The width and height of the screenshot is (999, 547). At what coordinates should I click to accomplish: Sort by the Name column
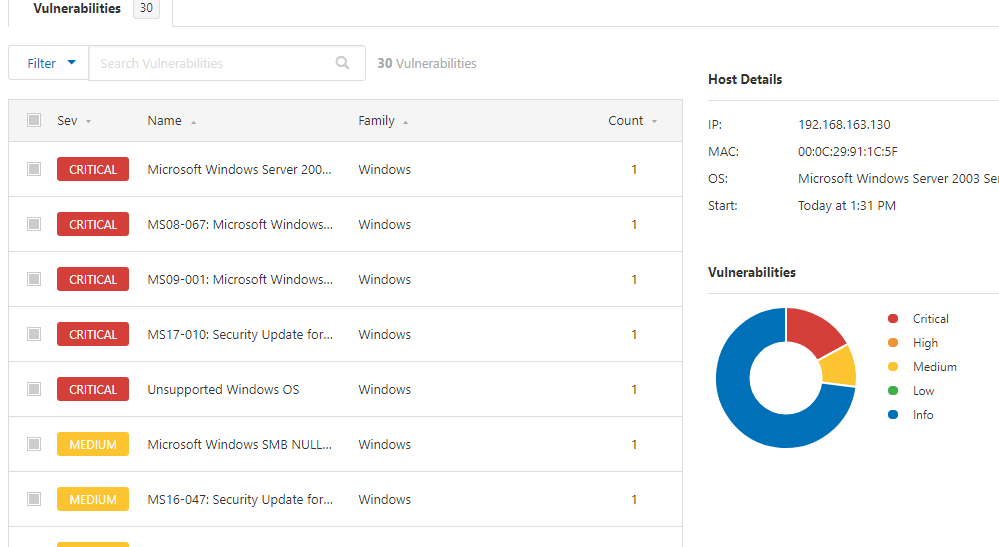point(171,120)
